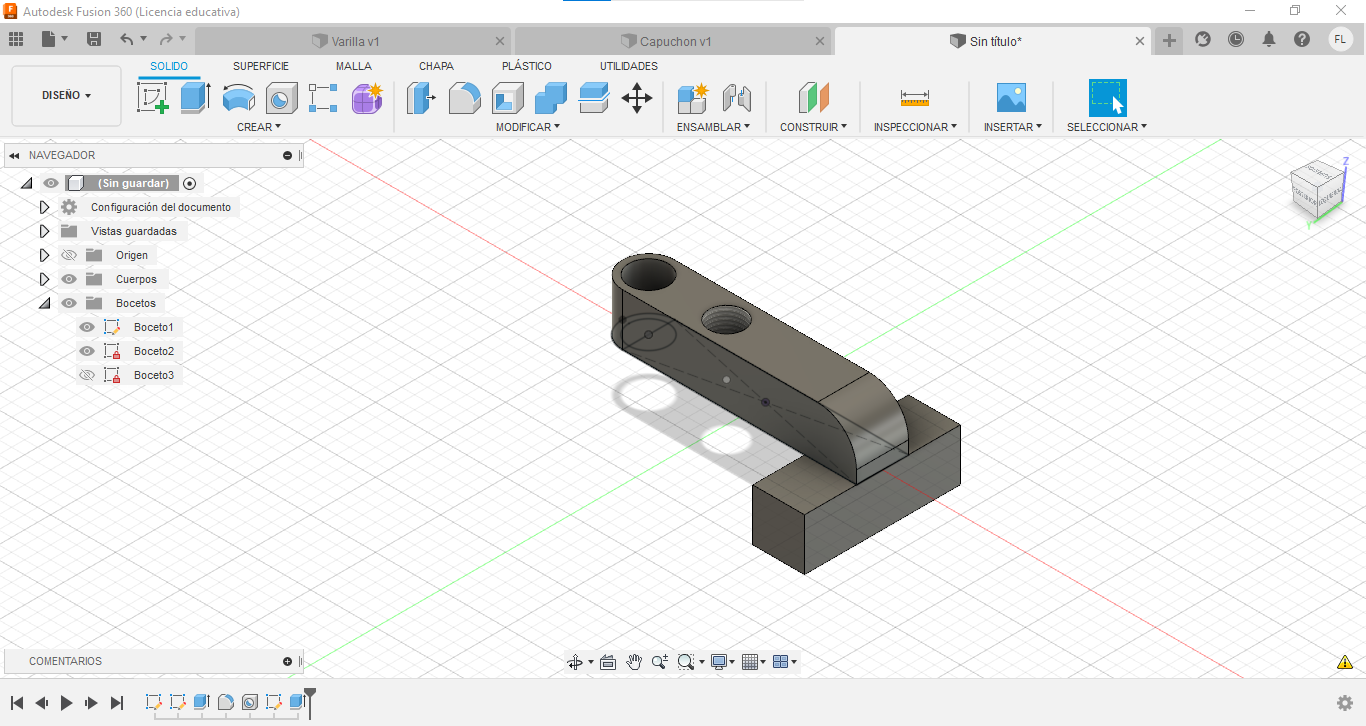Switch to the MALLA ribbon tab
Screen dimensions: 1366x726
click(x=354, y=66)
